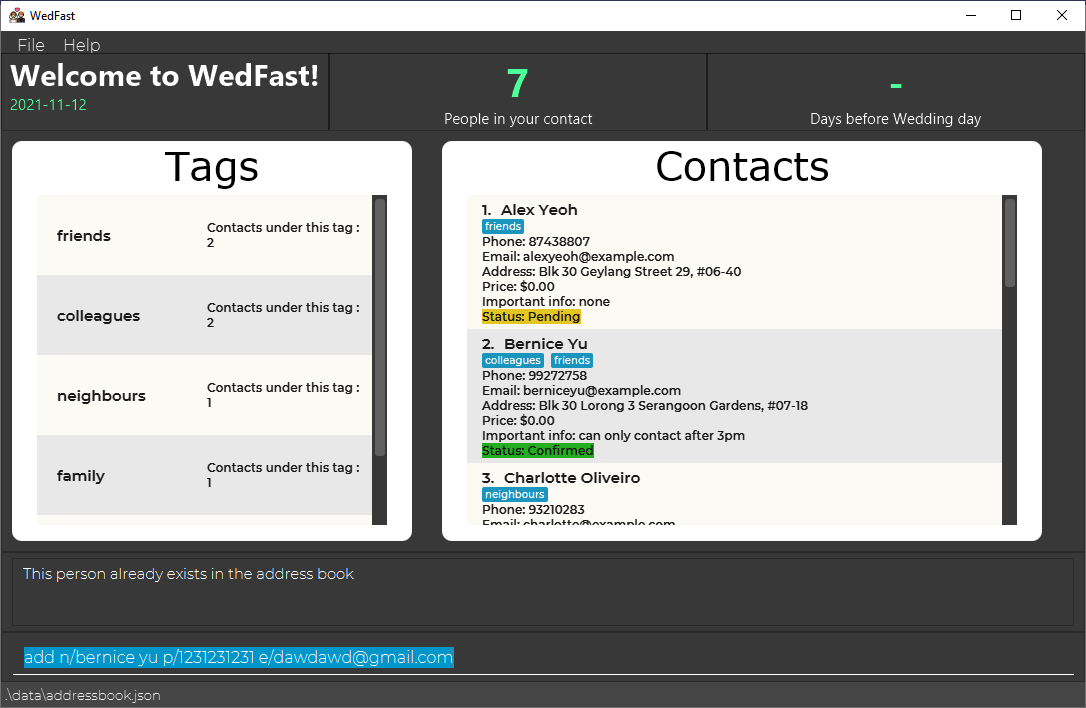Click the 'Status: Pending' label
This screenshot has height=708, width=1086.
pos(531,317)
